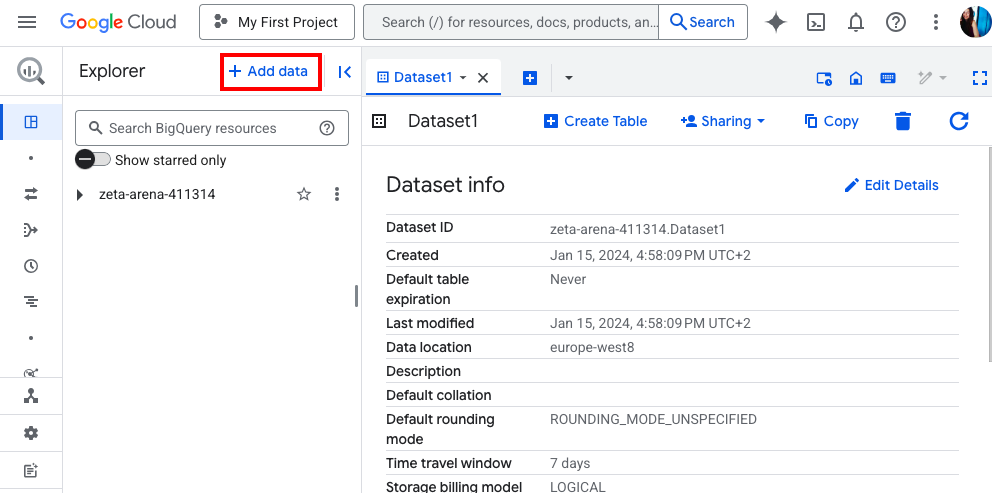The width and height of the screenshot is (992, 493).
Task: Activate Cloud Shell terminal icon
Action: tap(816, 22)
